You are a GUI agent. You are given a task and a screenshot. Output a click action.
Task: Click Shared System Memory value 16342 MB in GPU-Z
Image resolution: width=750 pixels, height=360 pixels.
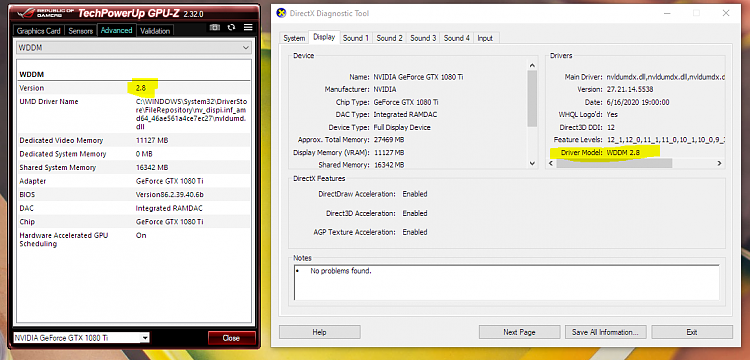pos(152,167)
